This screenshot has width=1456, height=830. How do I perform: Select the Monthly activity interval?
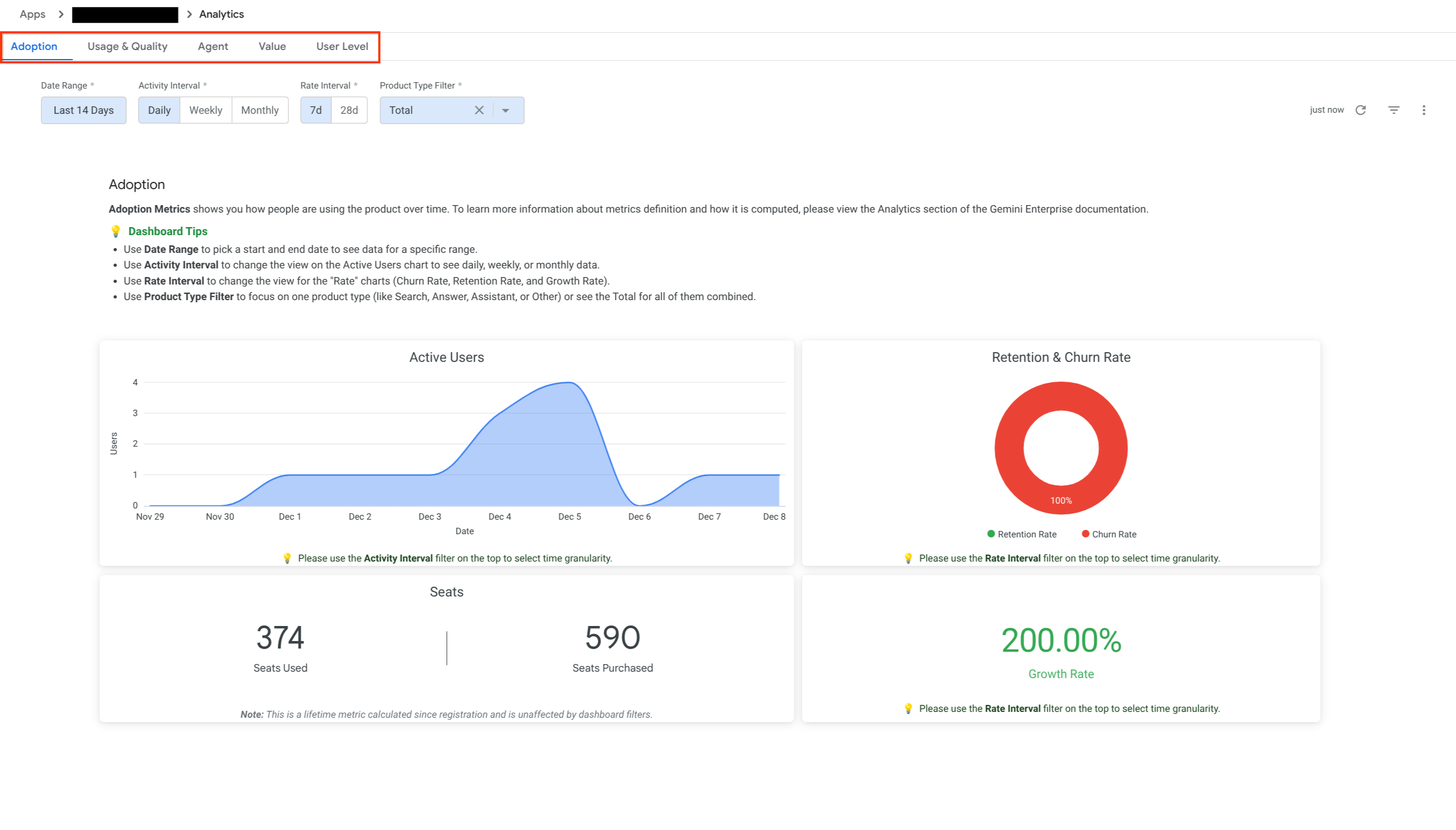pyautogui.click(x=260, y=110)
